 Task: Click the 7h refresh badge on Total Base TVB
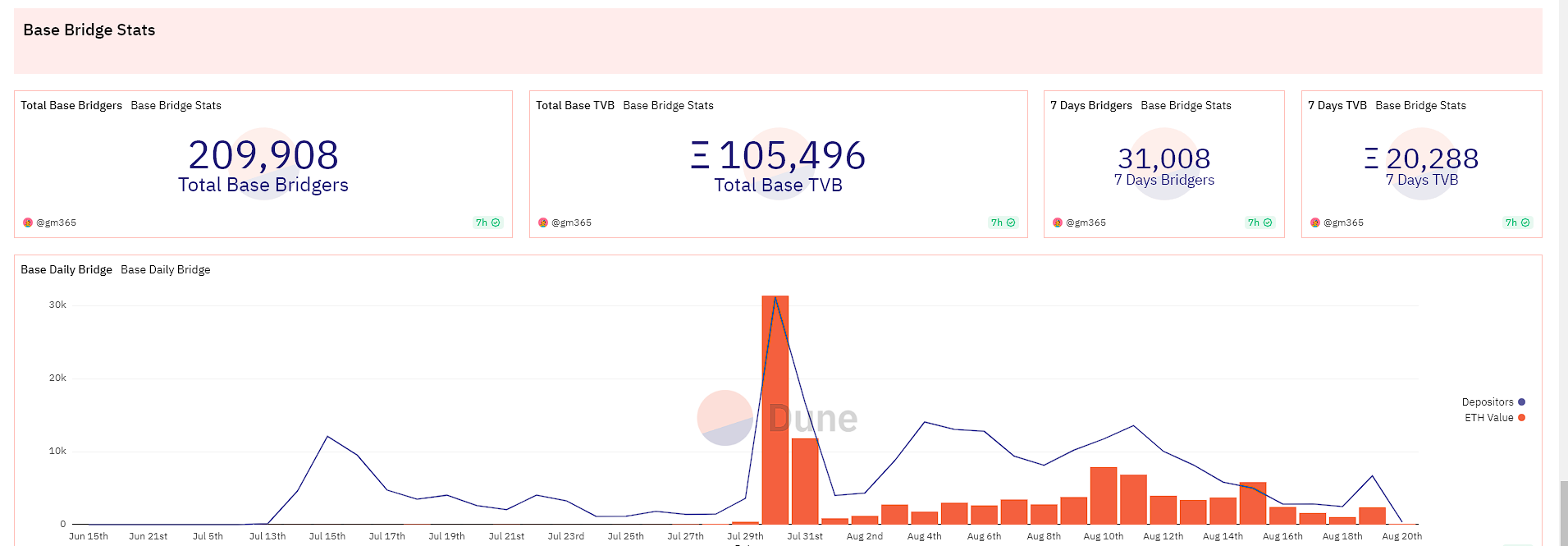click(x=1003, y=223)
